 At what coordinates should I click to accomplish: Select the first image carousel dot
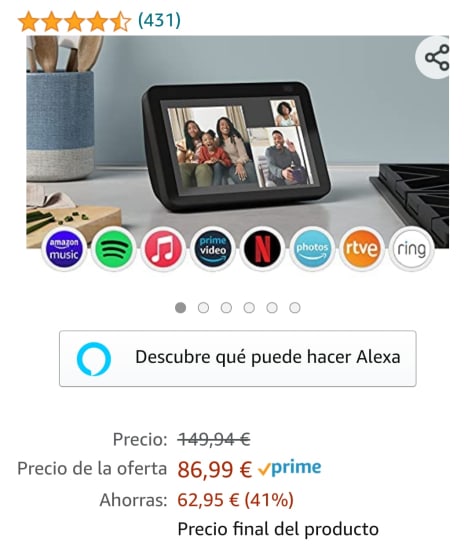(180, 307)
